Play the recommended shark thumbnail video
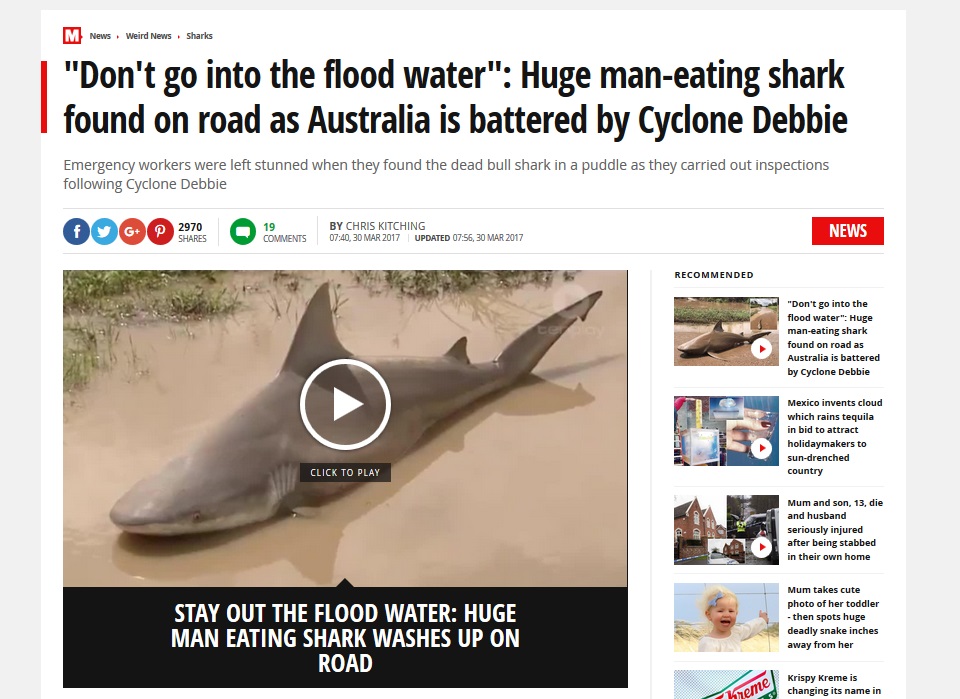The width and height of the screenshot is (960, 699). pos(761,349)
